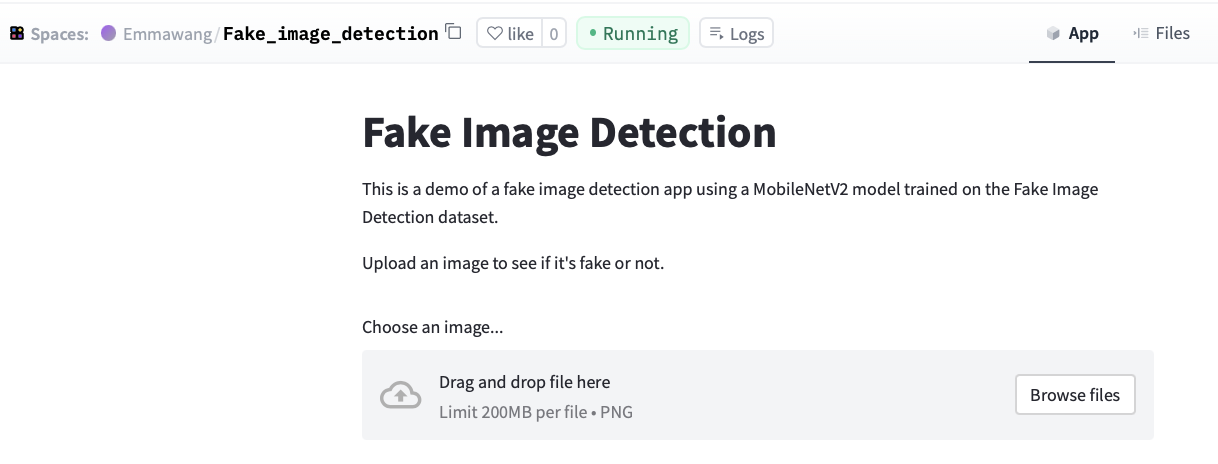The width and height of the screenshot is (1218, 464).
Task: Click the Hugging Face Spaces logo icon
Action: (x=17, y=33)
